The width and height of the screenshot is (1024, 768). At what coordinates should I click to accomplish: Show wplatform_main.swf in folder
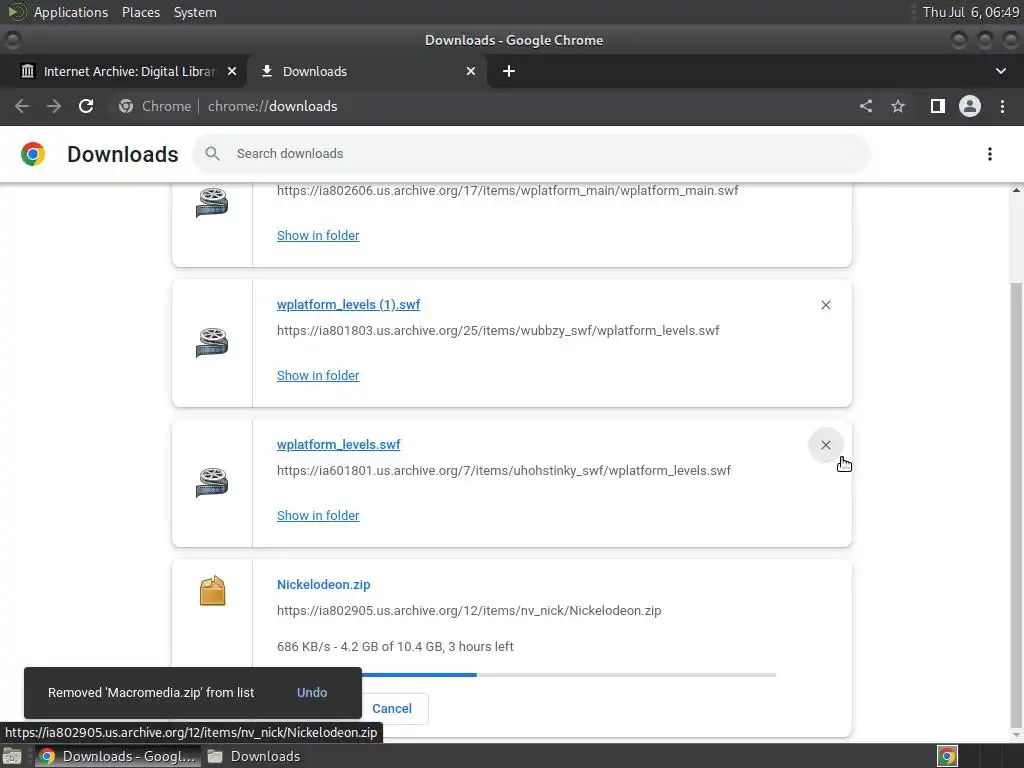point(318,236)
